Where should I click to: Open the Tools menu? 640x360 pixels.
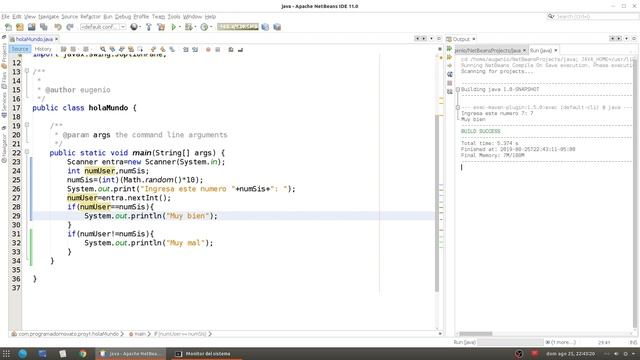tap(174, 17)
